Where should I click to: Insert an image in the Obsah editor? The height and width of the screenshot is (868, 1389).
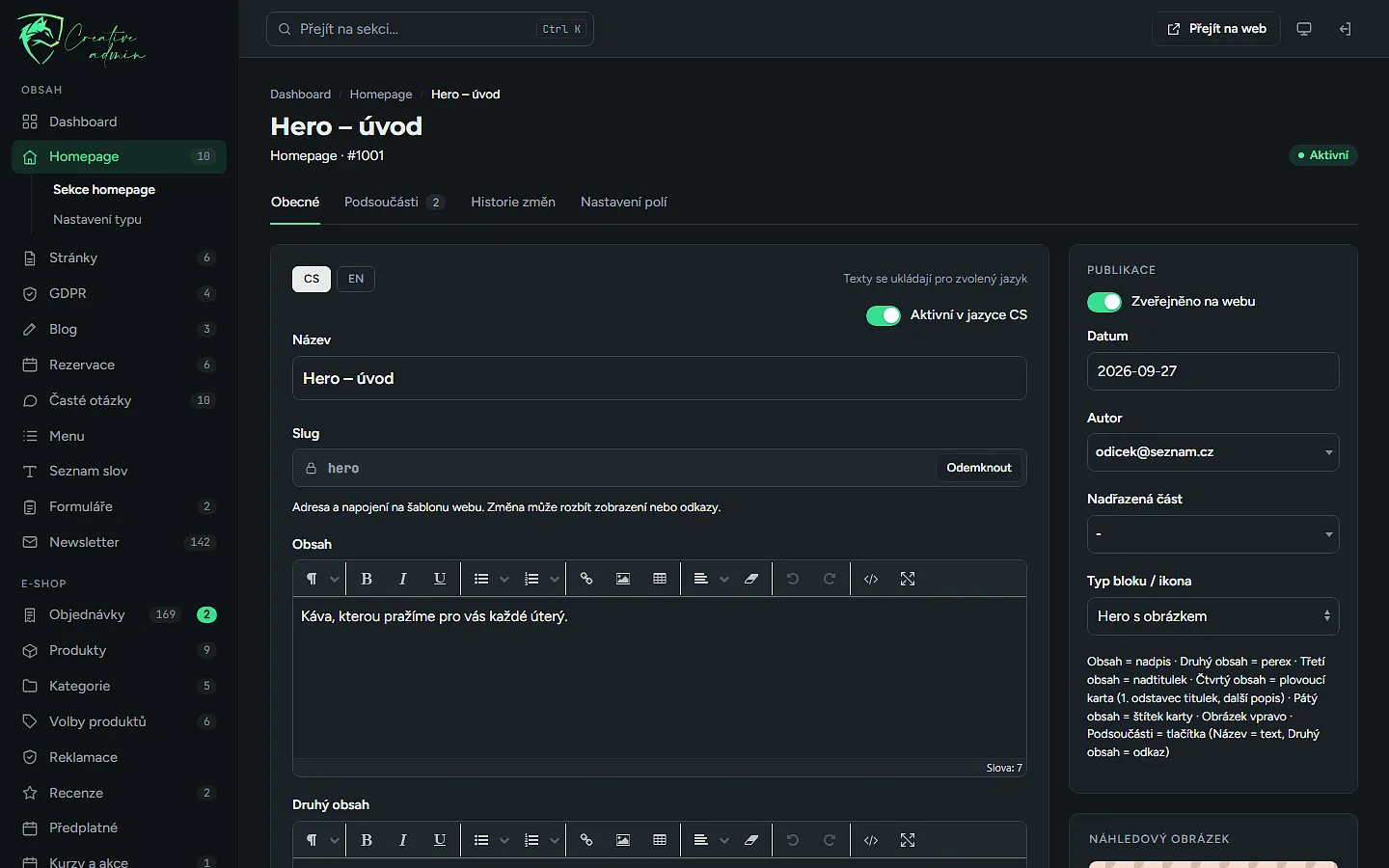pos(623,579)
